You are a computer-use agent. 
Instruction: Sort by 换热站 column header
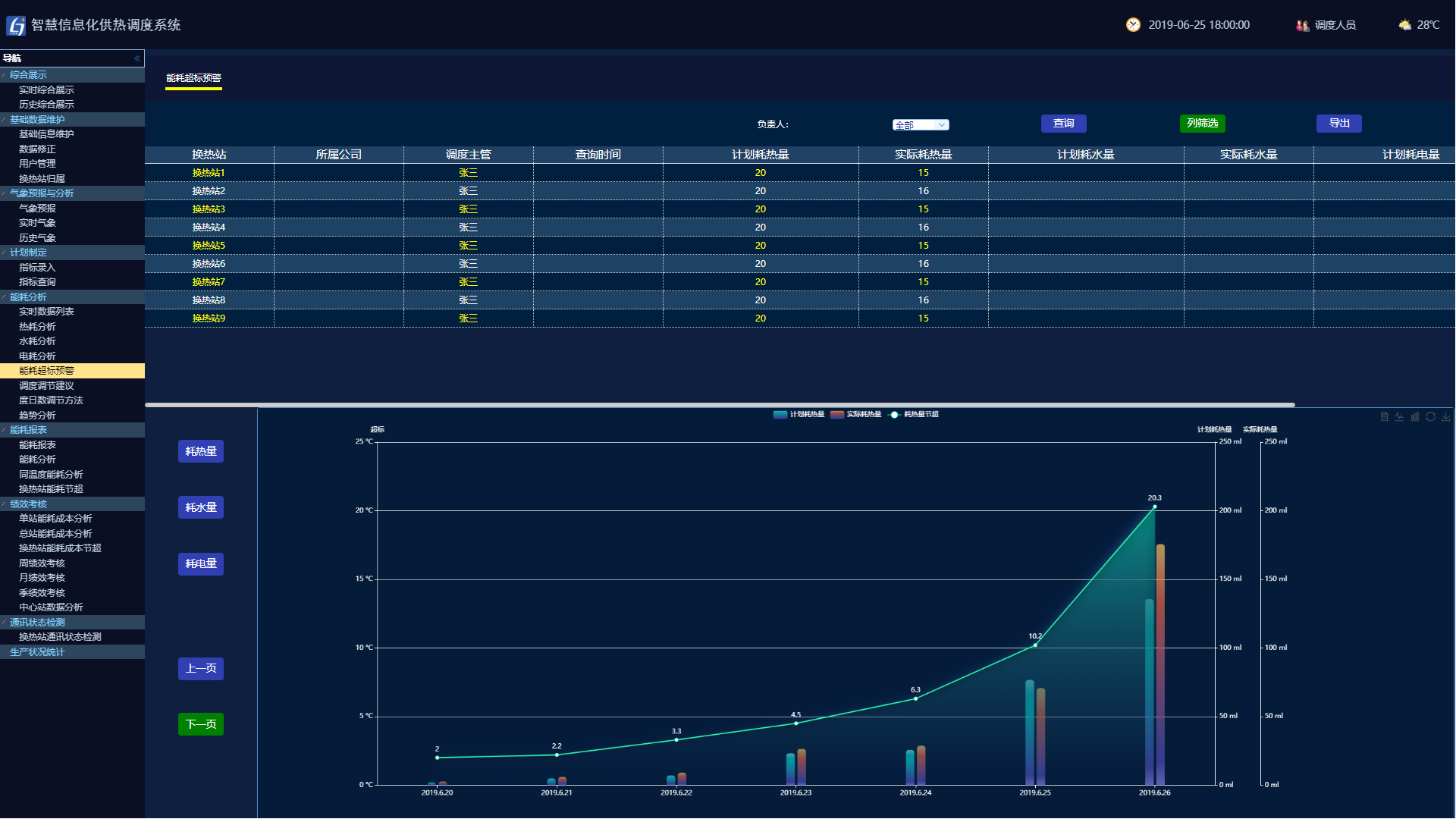(x=209, y=155)
